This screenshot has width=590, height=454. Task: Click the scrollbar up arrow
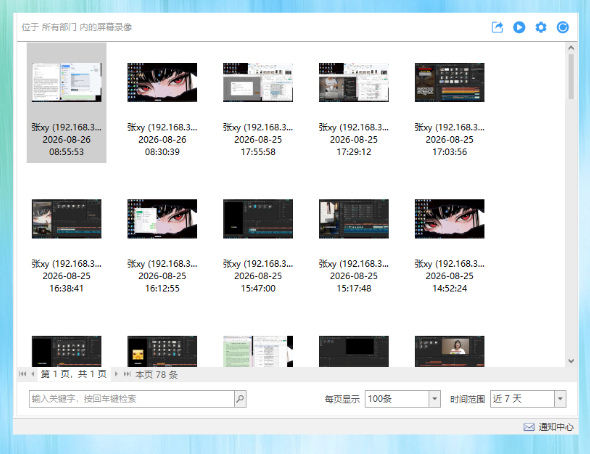pyautogui.click(x=571, y=48)
